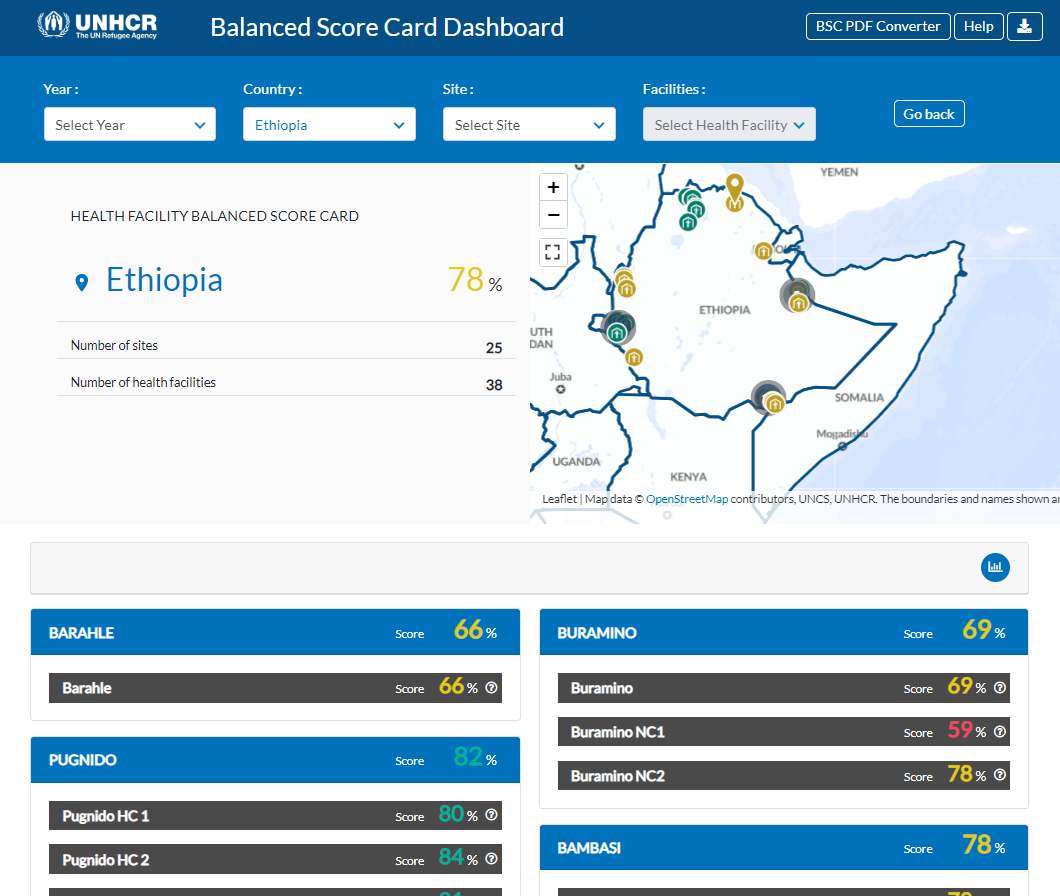Image resolution: width=1060 pixels, height=896 pixels.
Task: Open the bar chart view icon
Action: click(x=995, y=567)
